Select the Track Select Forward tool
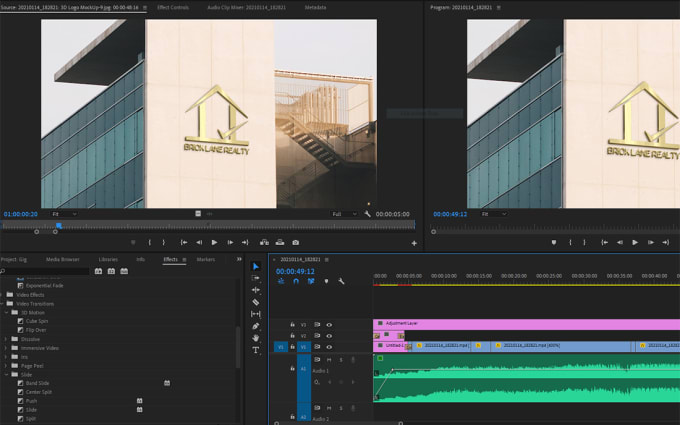The image size is (680, 425). [256, 278]
